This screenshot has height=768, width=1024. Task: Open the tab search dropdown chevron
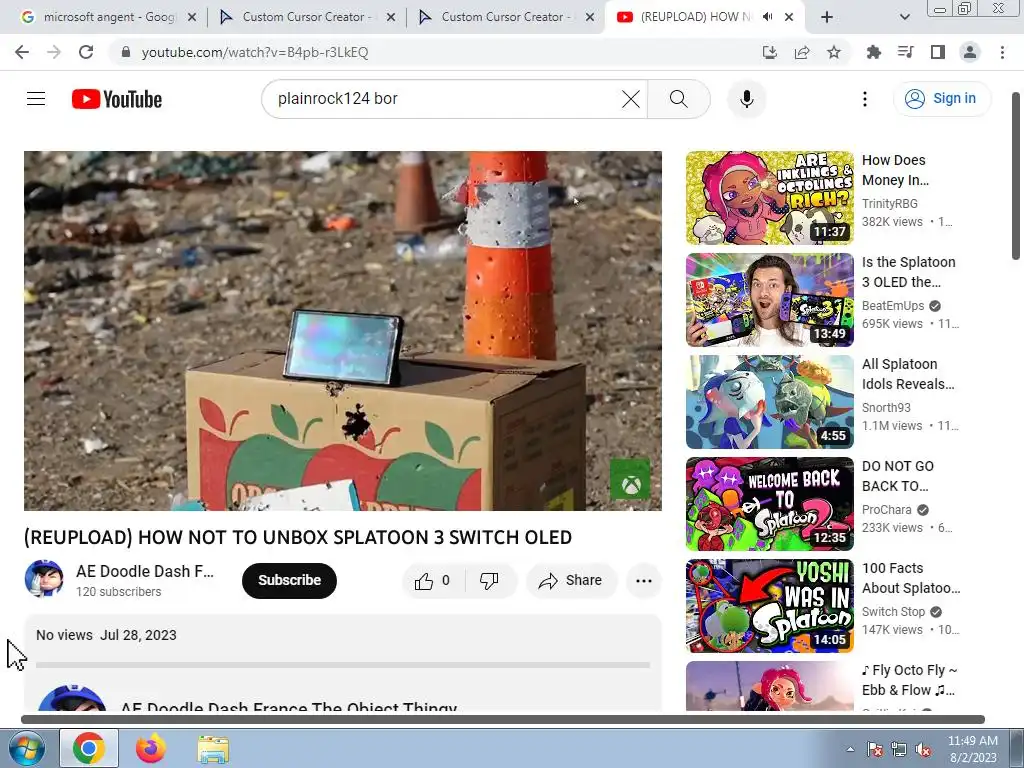[x=904, y=17]
